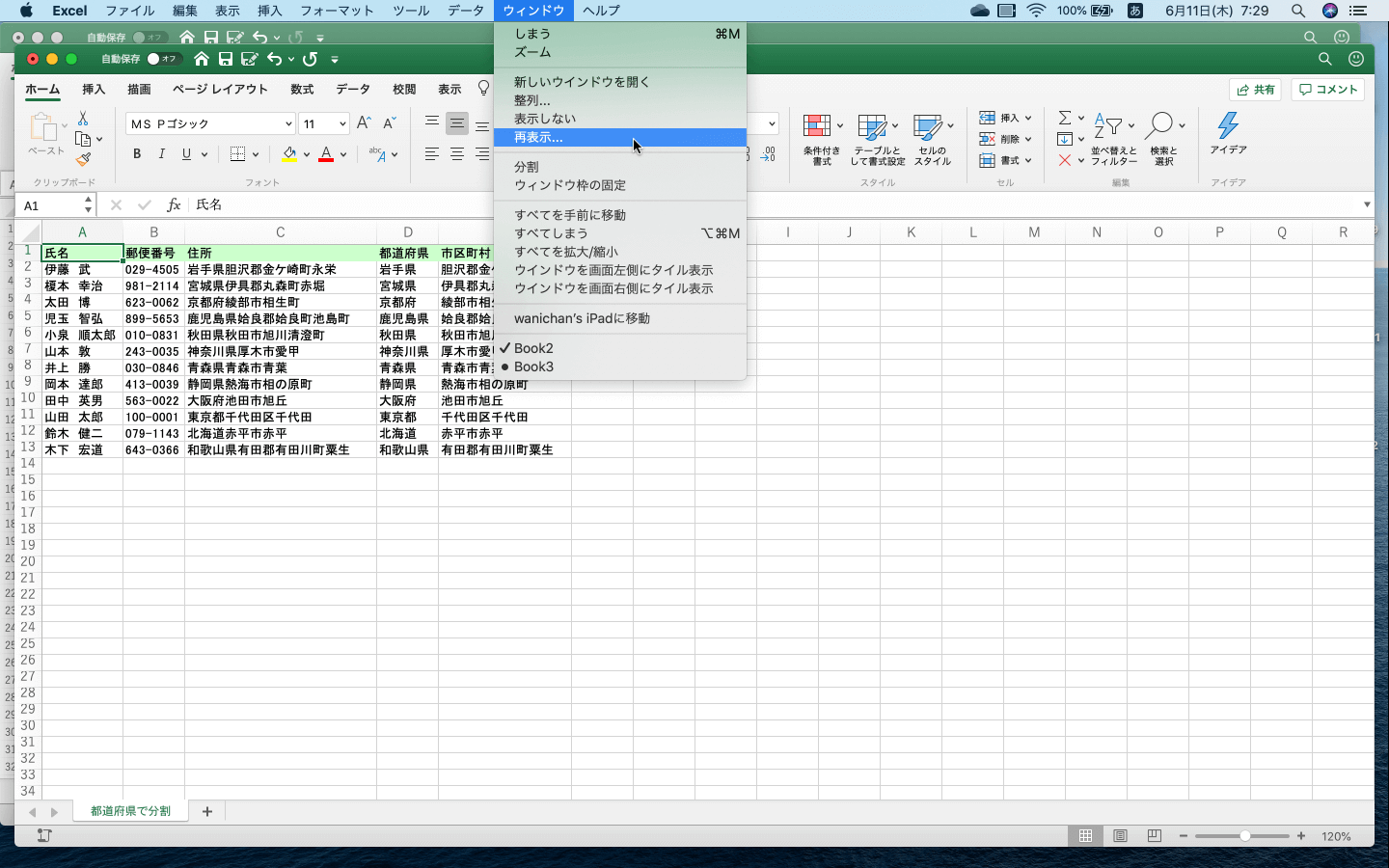Select the 都道府県で分割 sheet tab
1389x868 pixels.
click(131, 811)
